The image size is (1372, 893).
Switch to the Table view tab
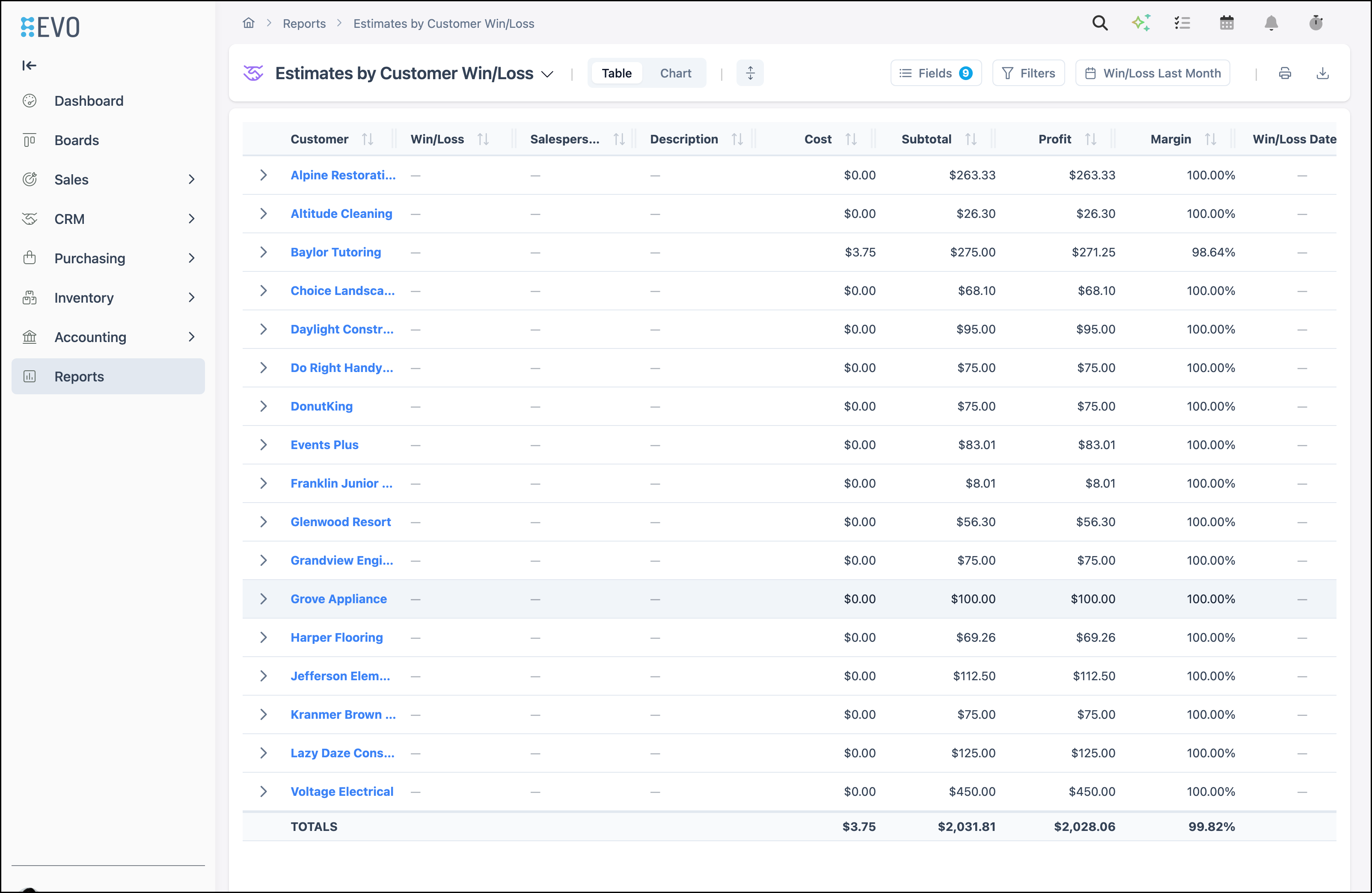617,73
